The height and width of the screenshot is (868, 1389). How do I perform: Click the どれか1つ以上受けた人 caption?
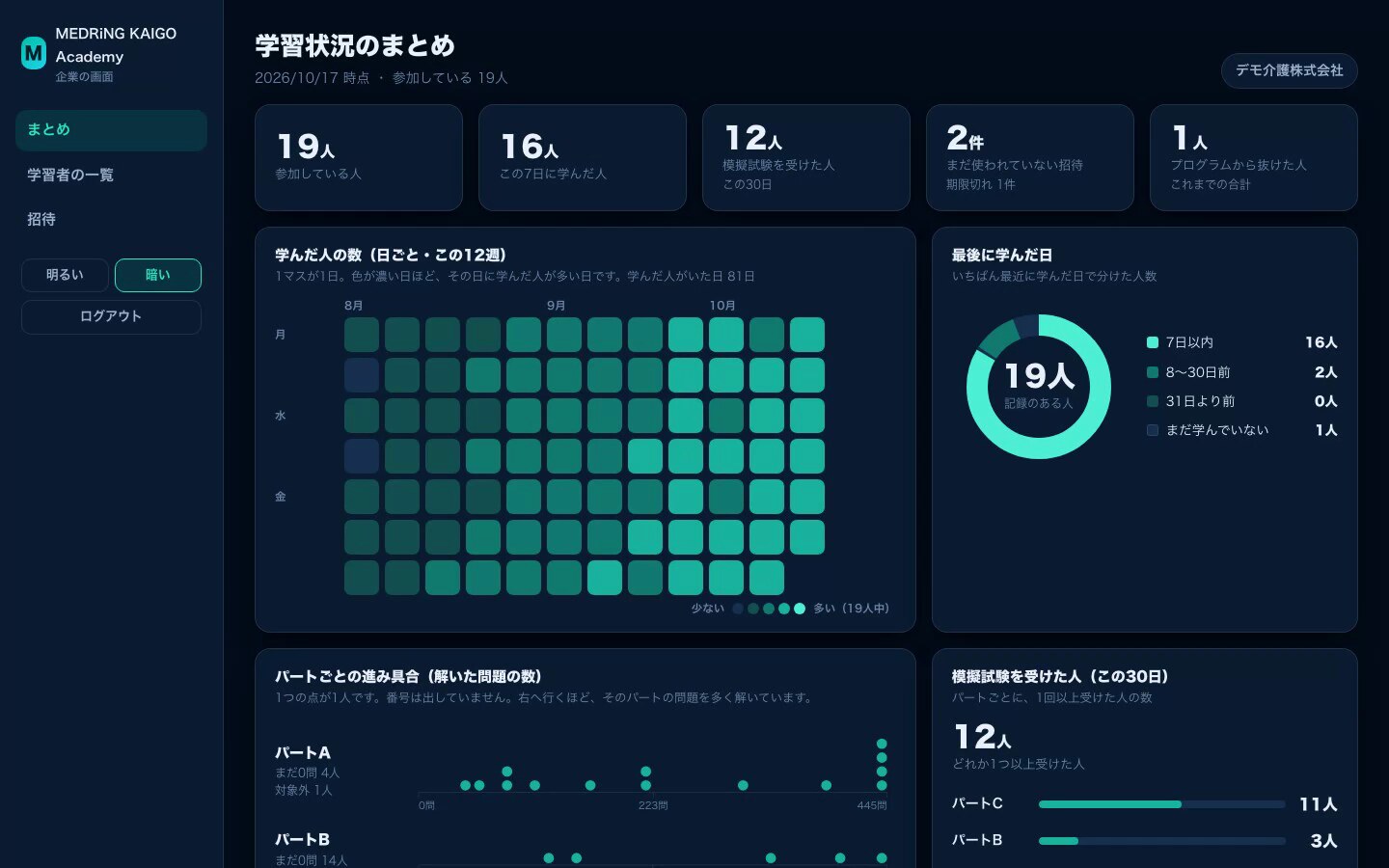pos(1019,764)
